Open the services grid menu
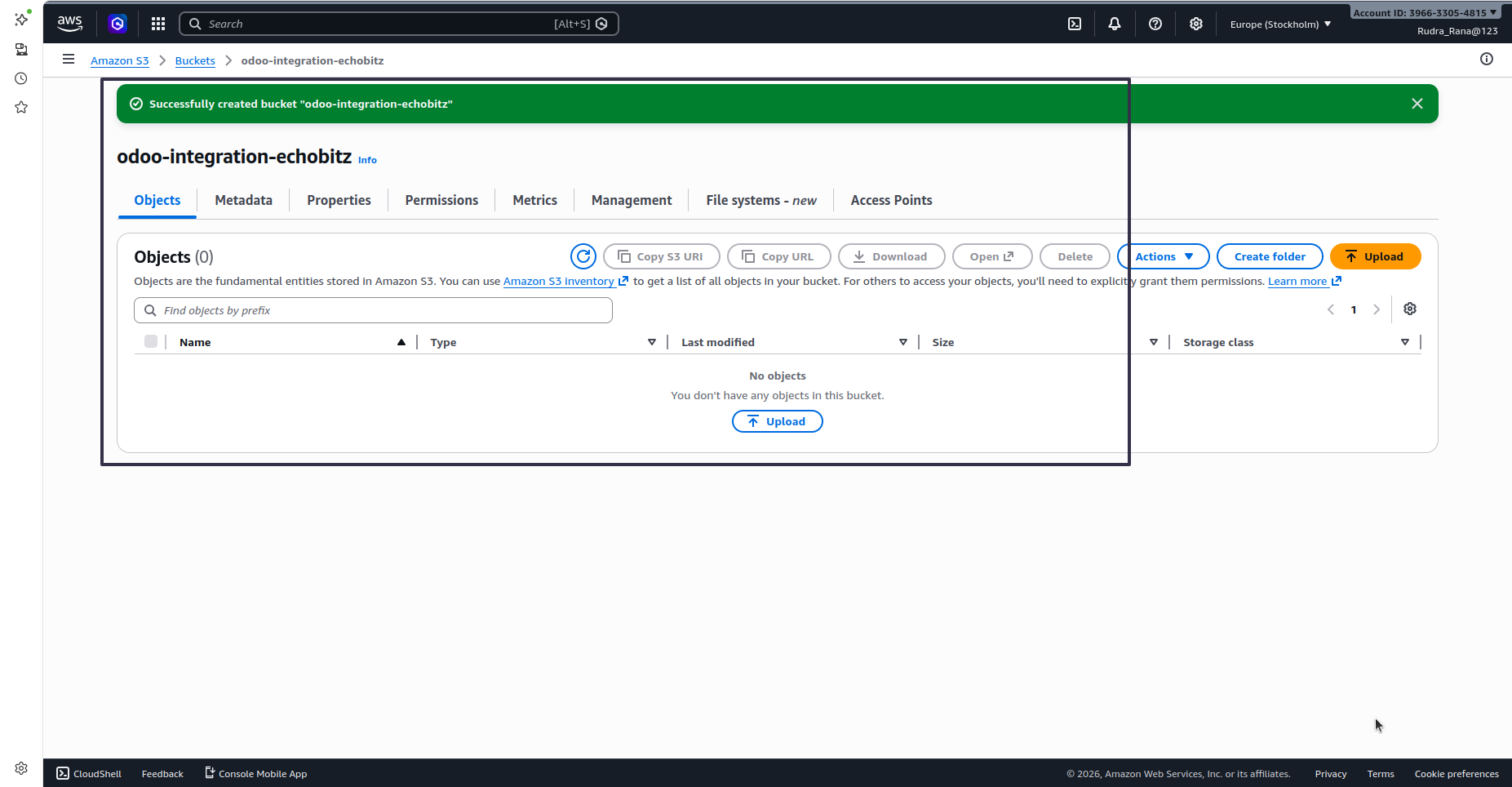 [158, 24]
